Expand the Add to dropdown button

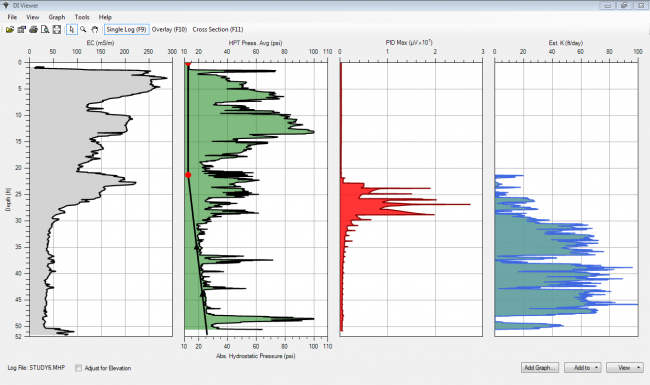582,368
